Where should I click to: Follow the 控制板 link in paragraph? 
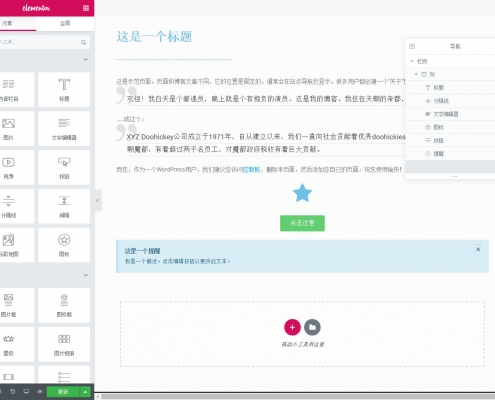(251, 170)
